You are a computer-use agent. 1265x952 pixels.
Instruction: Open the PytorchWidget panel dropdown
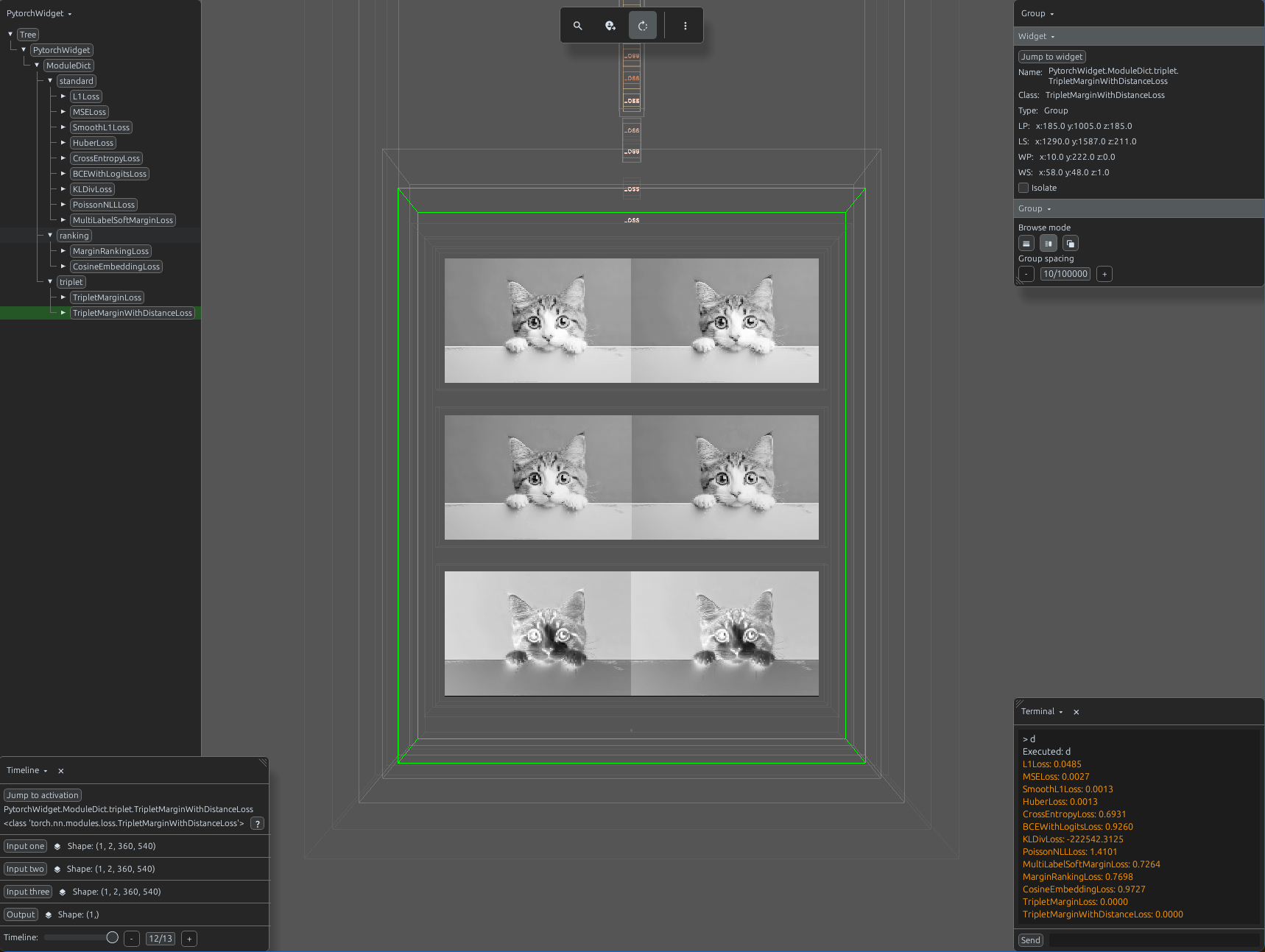pos(39,13)
